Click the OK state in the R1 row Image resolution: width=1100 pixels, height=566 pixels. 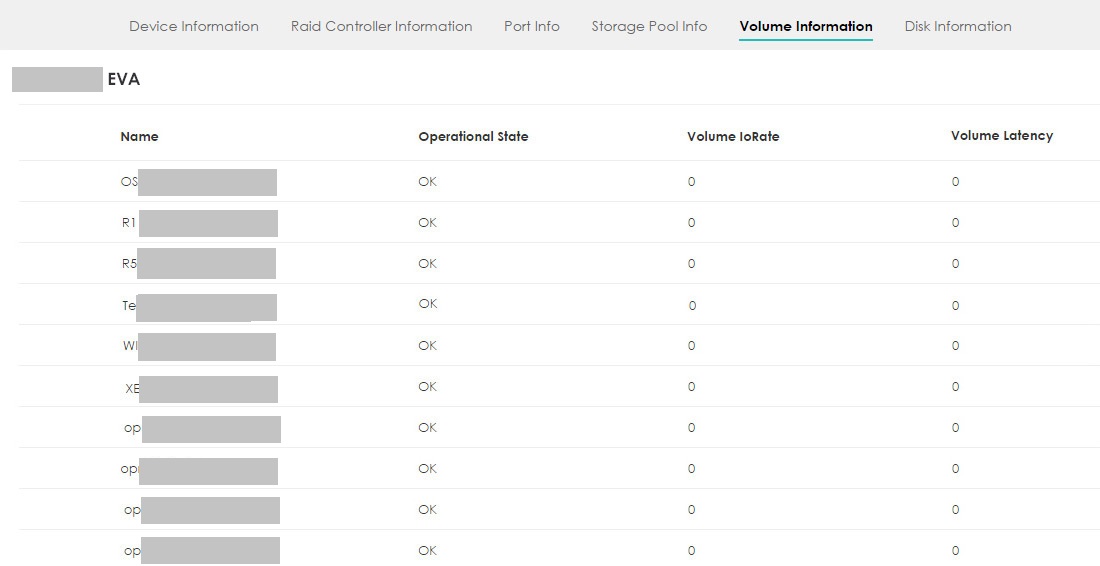tap(427, 223)
